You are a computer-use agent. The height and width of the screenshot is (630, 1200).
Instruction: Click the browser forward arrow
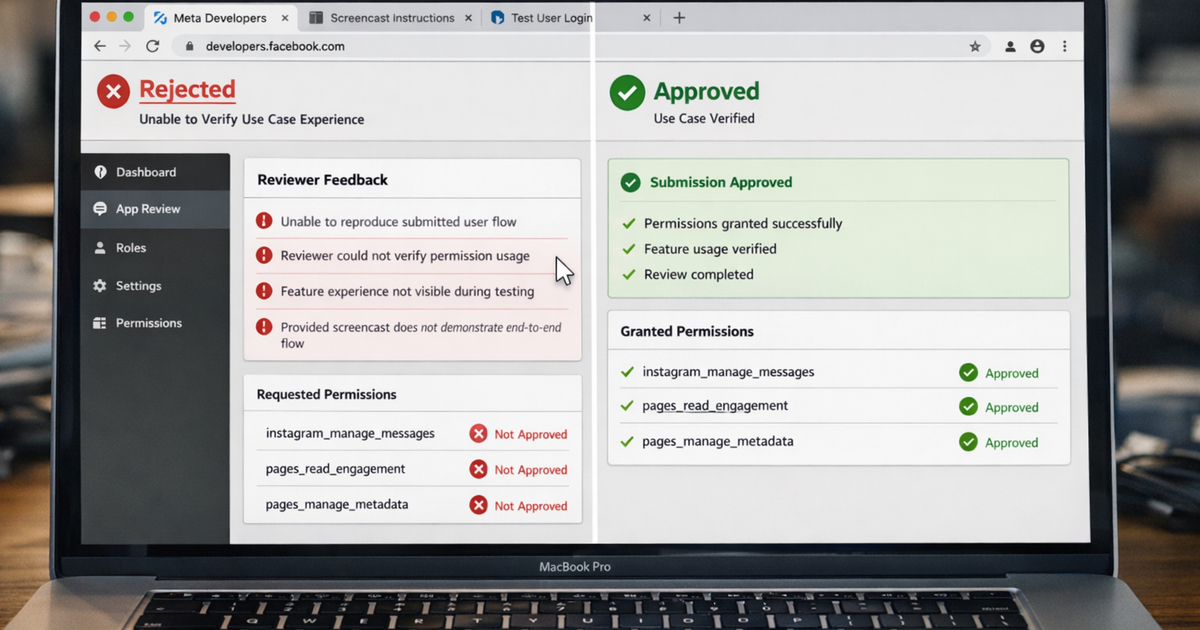click(x=125, y=46)
